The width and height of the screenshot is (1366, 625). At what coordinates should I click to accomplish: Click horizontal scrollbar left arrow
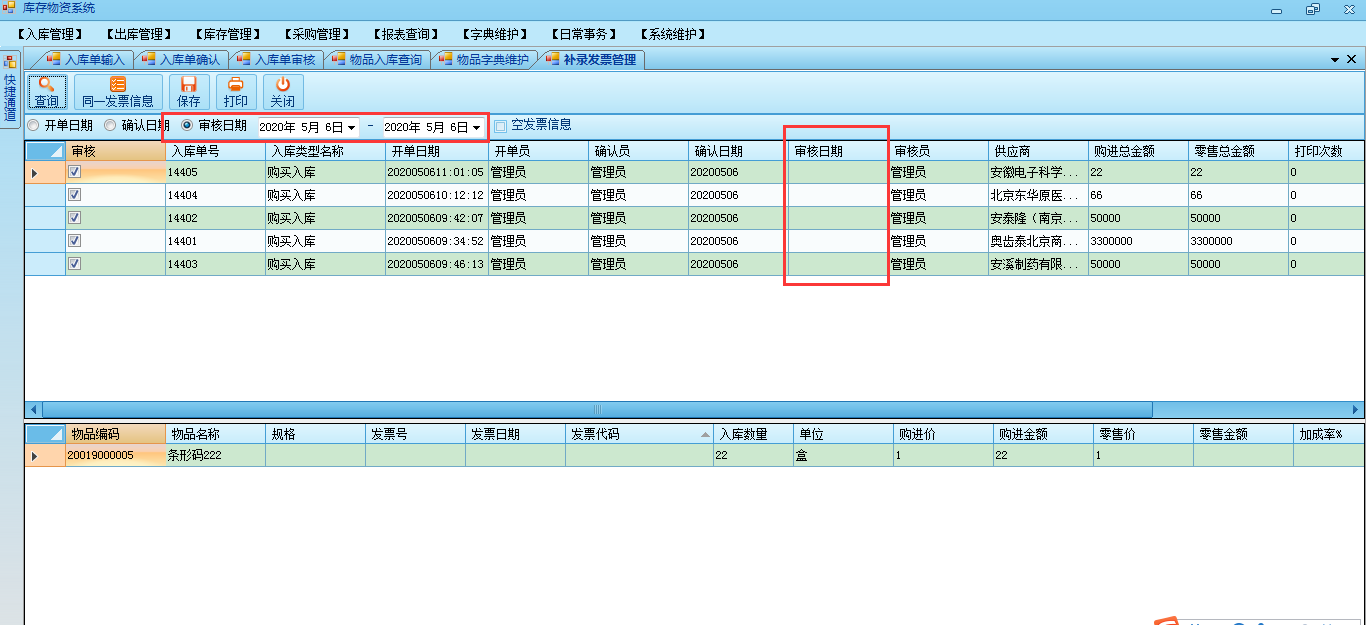pos(33,410)
